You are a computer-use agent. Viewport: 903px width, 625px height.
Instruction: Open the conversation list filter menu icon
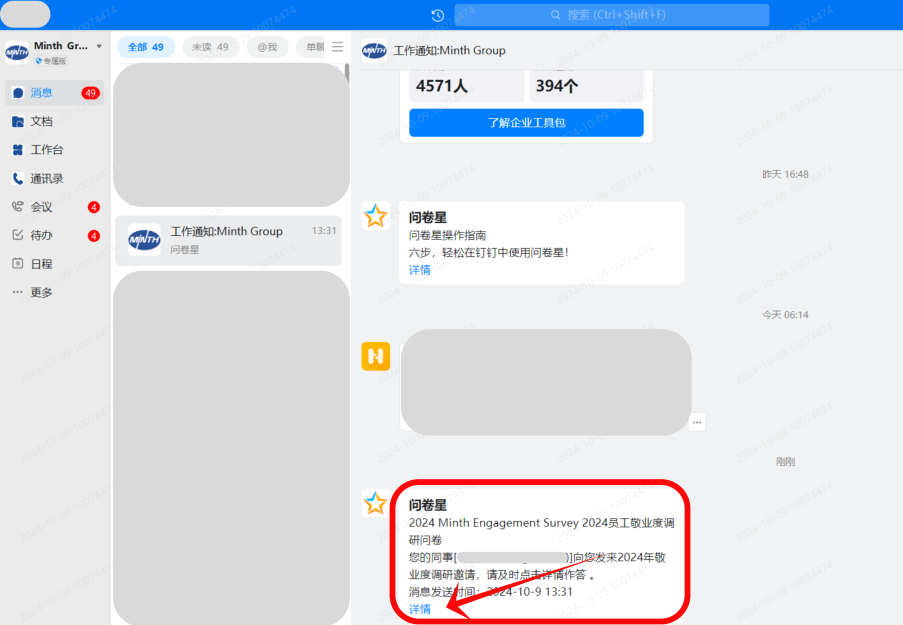click(x=337, y=47)
